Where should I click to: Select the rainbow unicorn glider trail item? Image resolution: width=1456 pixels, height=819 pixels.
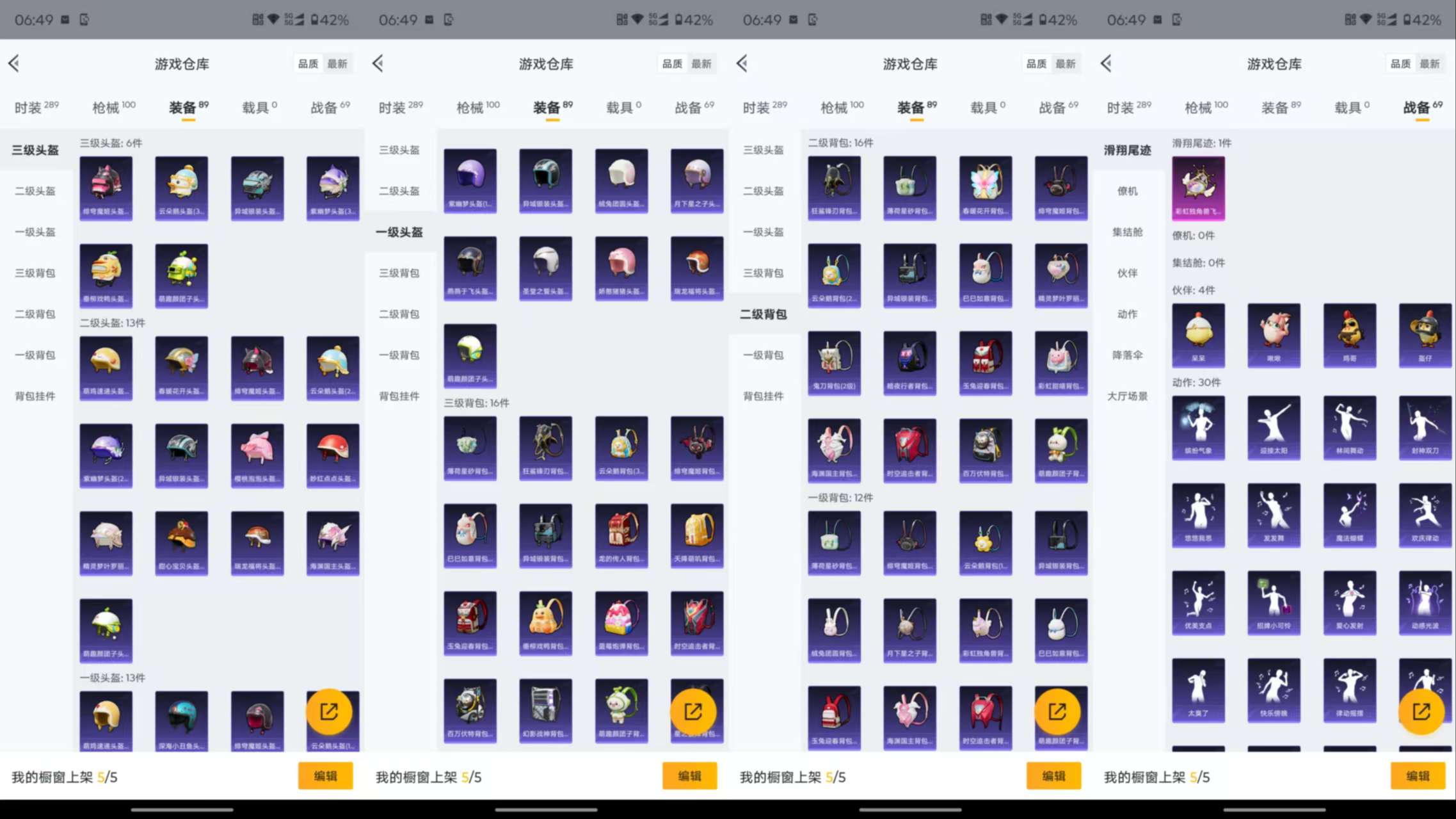click(1198, 187)
